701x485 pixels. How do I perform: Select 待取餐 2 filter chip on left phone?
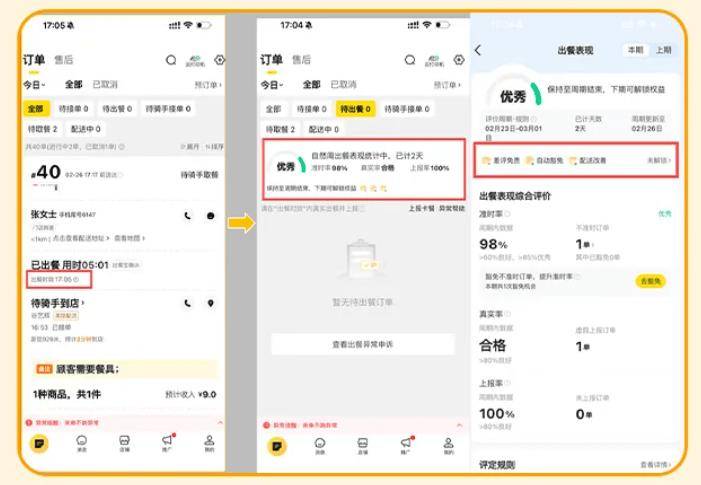point(43,129)
